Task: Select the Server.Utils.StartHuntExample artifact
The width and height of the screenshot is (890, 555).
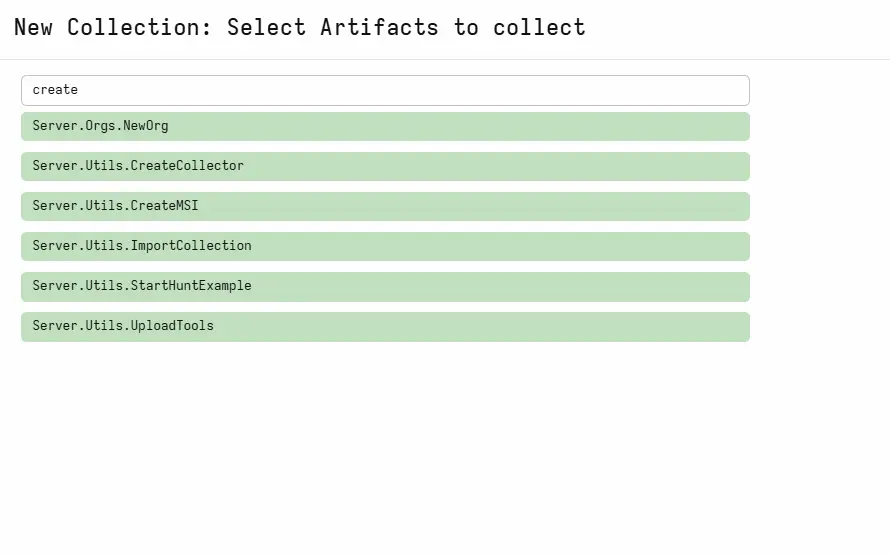Action: (x=385, y=287)
